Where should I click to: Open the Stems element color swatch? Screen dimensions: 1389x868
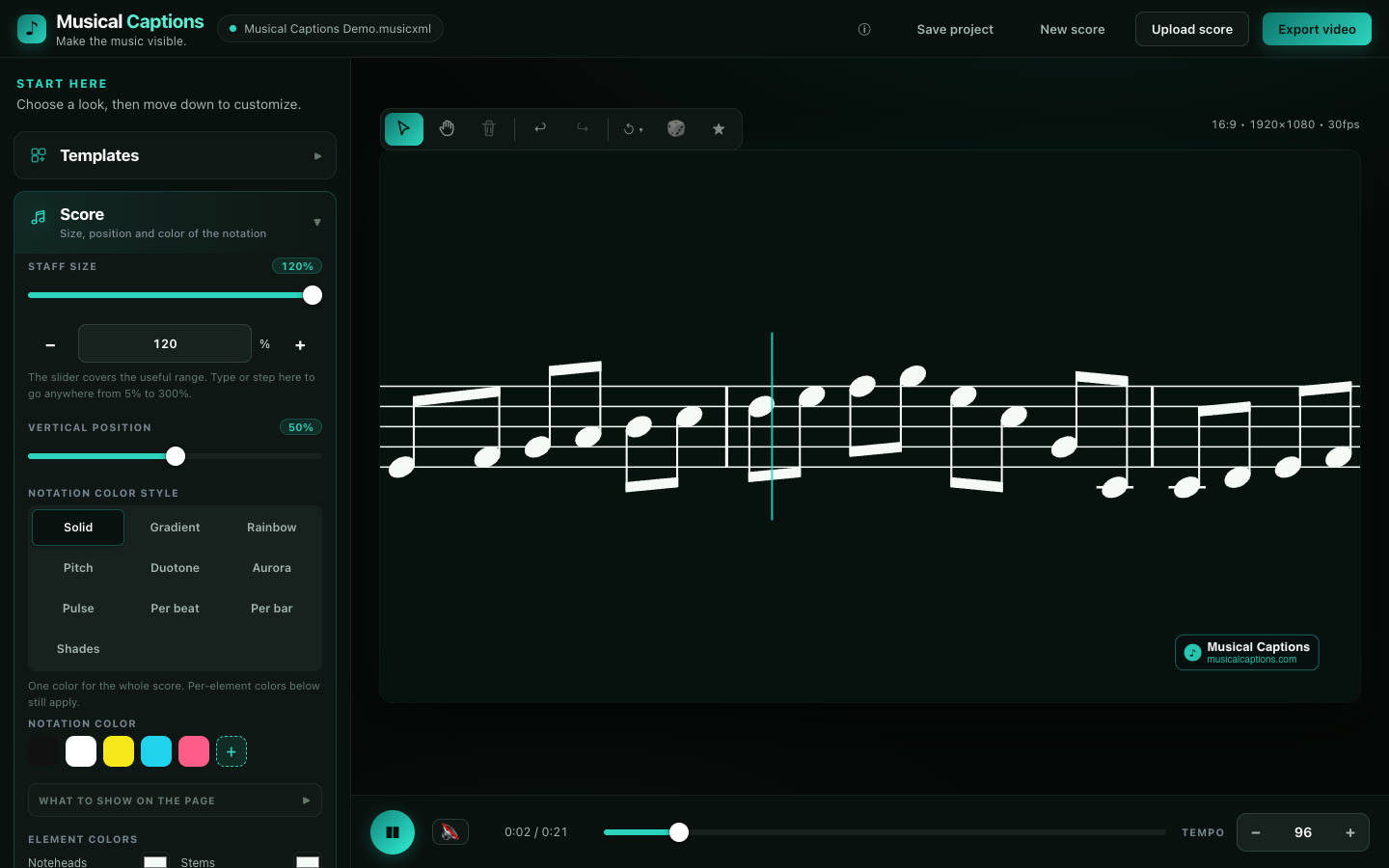pyautogui.click(x=308, y=862)
